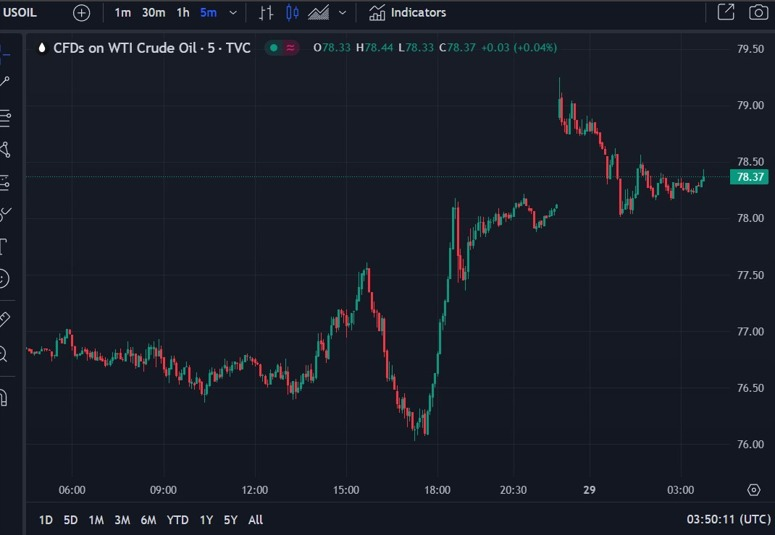775x535 pixels.
Task: Switch to area chart style
Action: pyautogui.click(x=318, y=13)
